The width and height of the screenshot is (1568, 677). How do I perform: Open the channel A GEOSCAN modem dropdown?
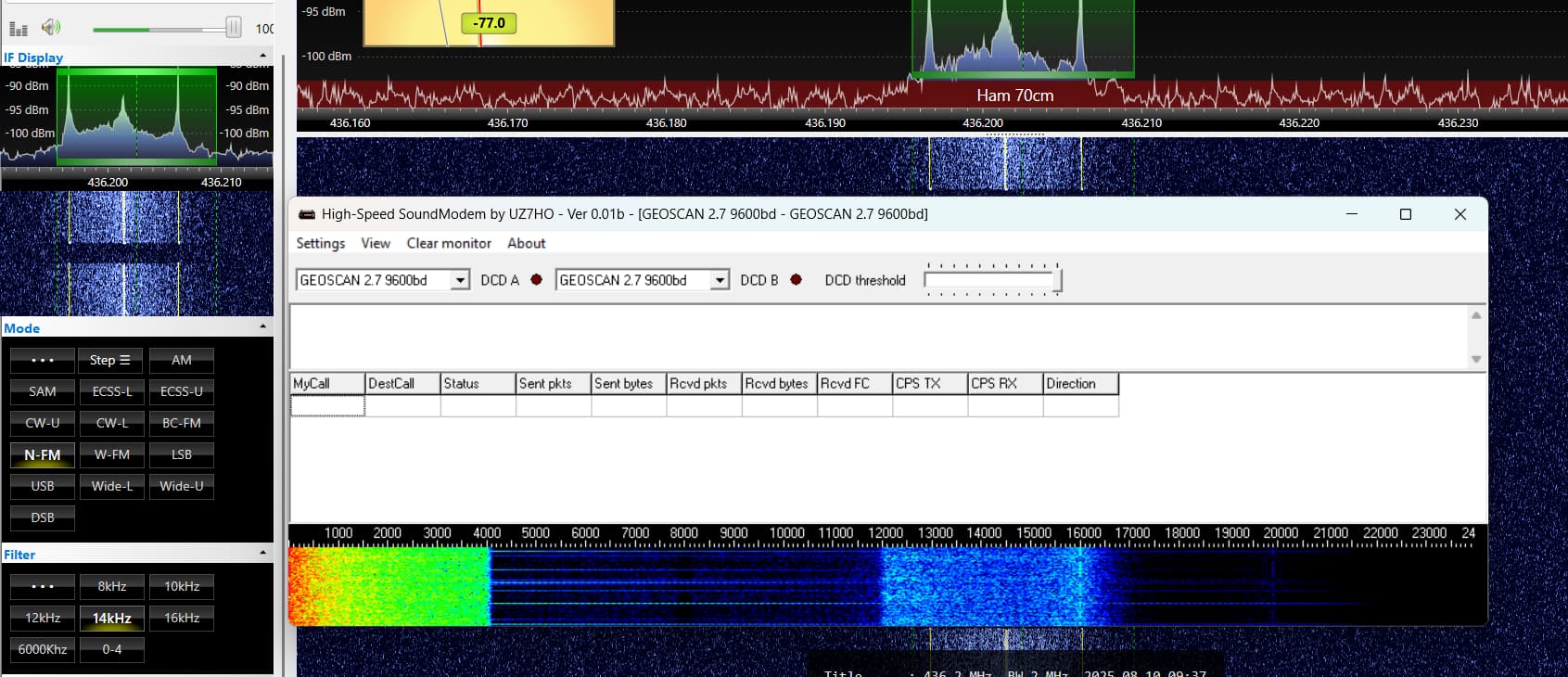(460, 280)
